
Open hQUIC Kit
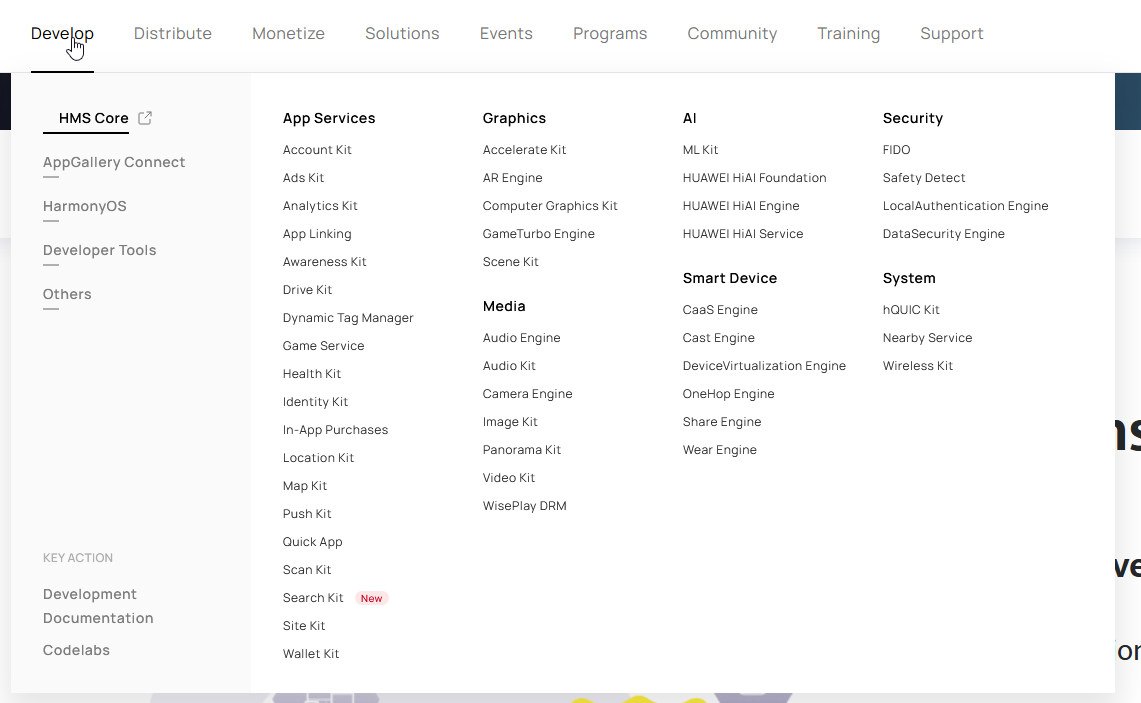910,310
